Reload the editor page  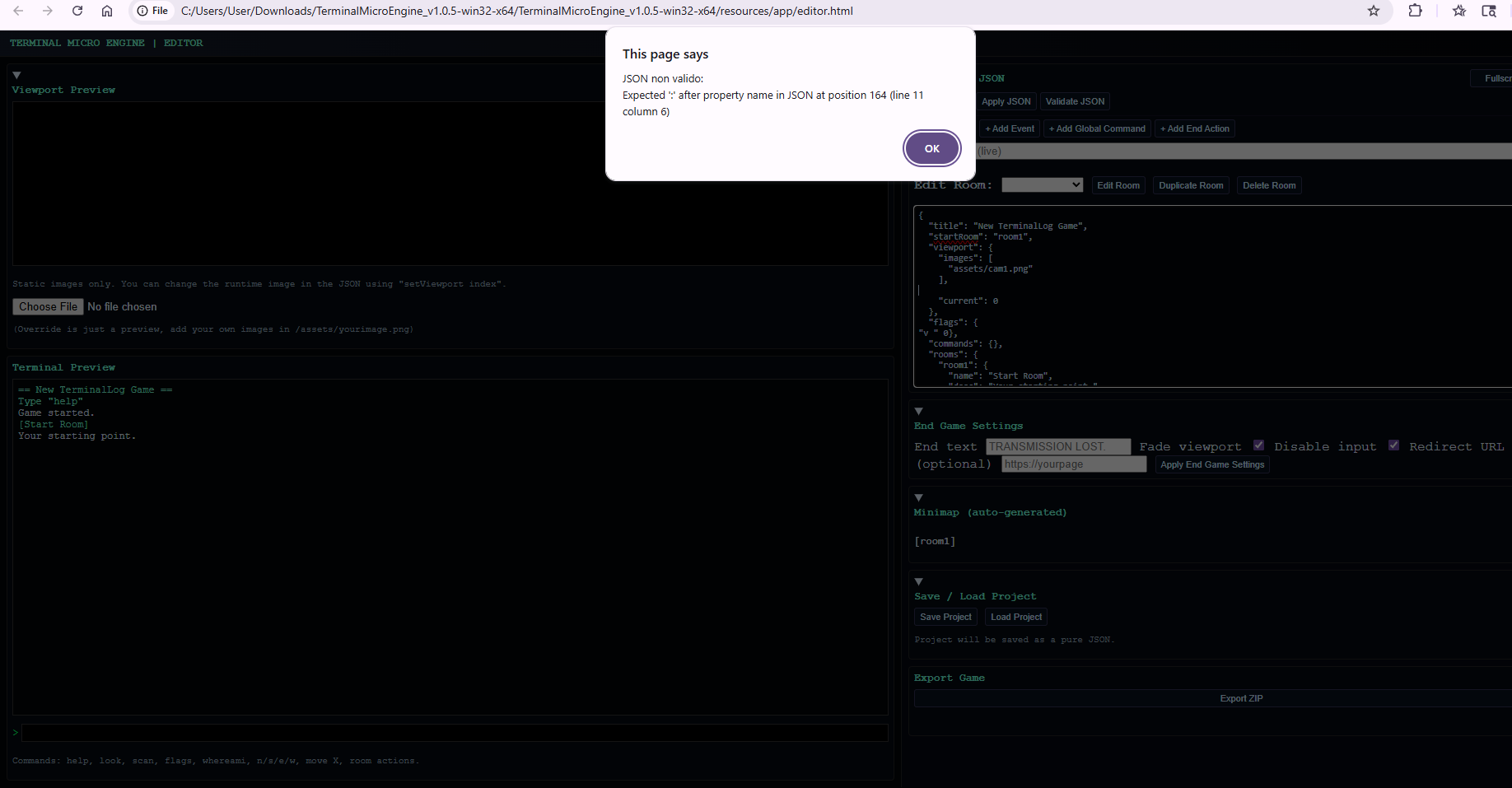[x=77, y=11]
